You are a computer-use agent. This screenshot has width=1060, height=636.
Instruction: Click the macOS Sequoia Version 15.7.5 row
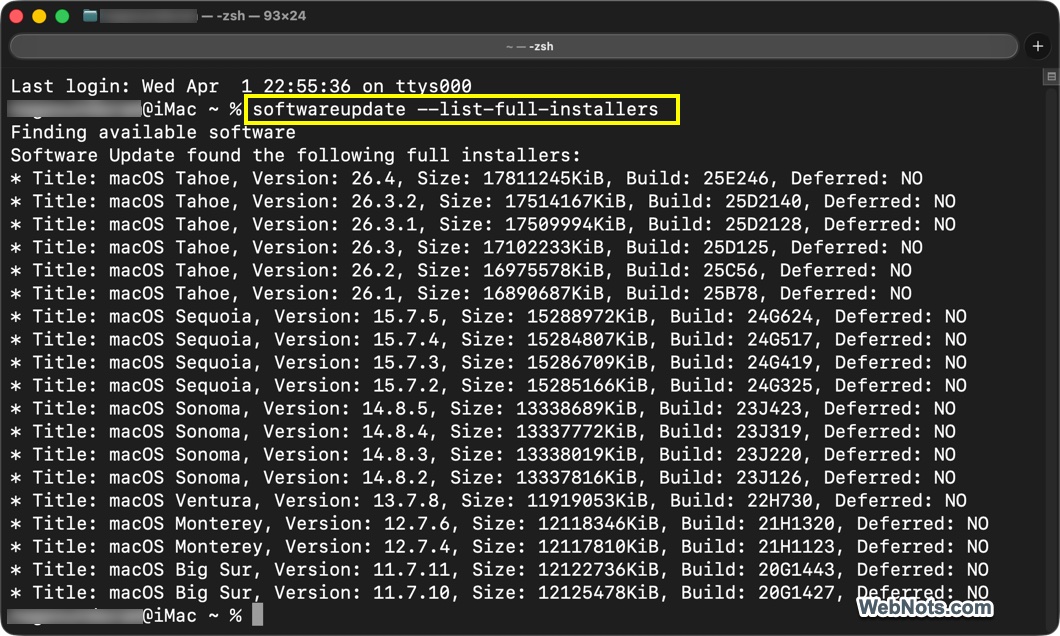488,316
